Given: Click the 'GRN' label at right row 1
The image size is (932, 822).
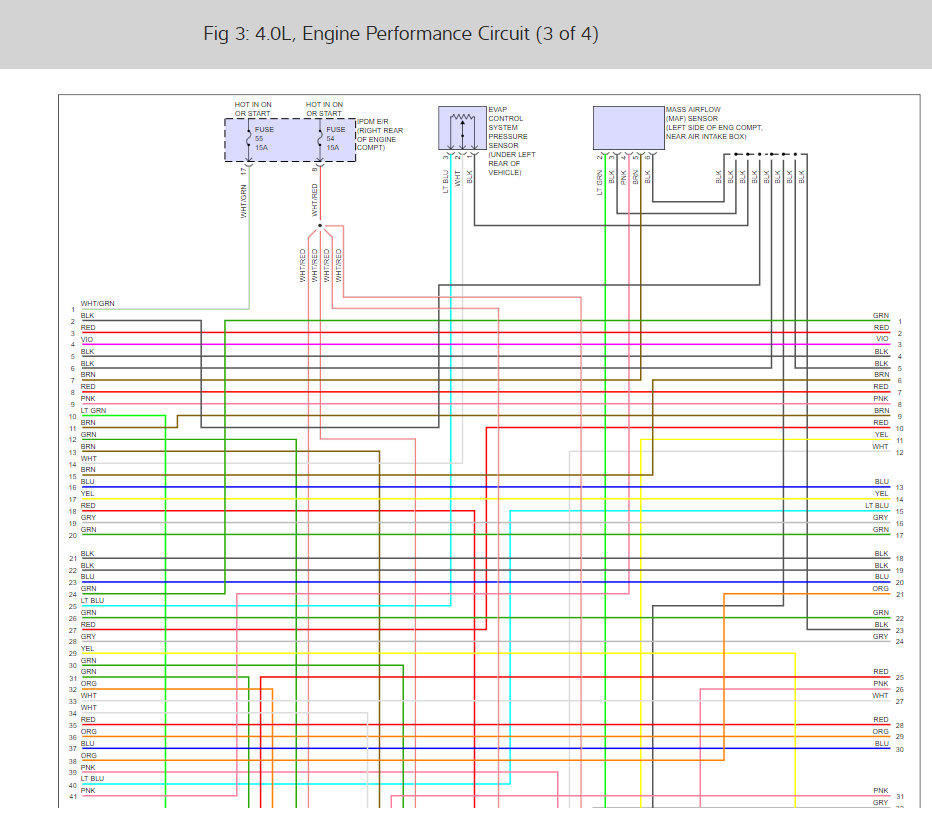Looking at the screenshot, I should (881, 316).
